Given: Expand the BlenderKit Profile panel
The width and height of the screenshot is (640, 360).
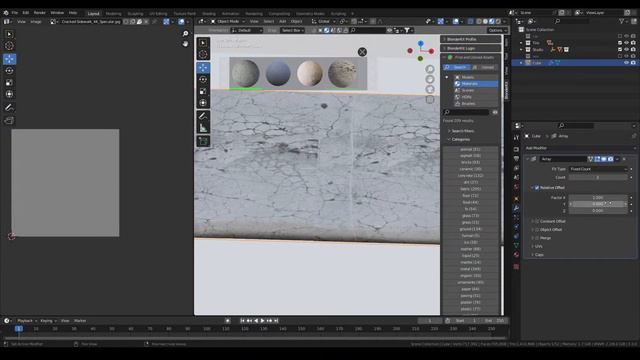Looking at the screenshot, I should pyautogui.click(x=471, y=39).
